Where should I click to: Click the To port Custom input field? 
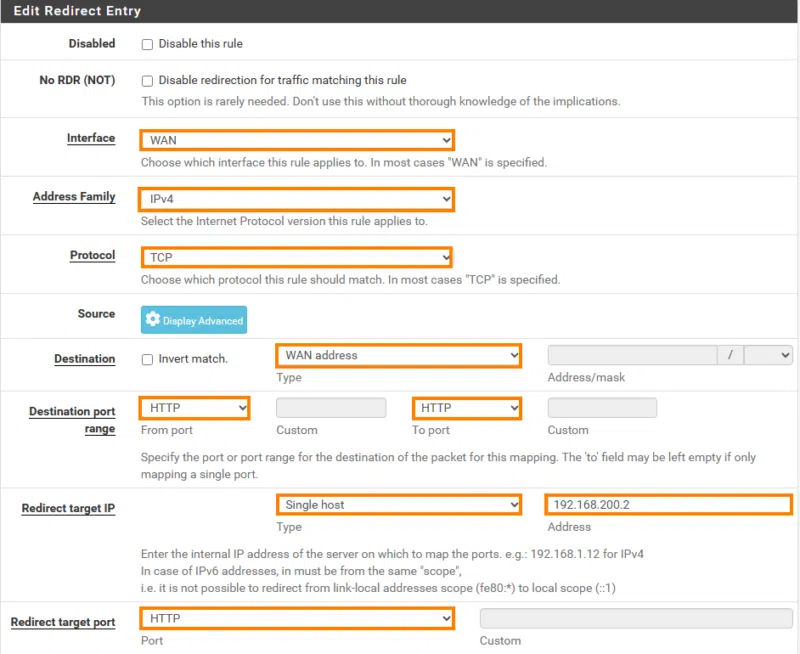tap(602, 408)
